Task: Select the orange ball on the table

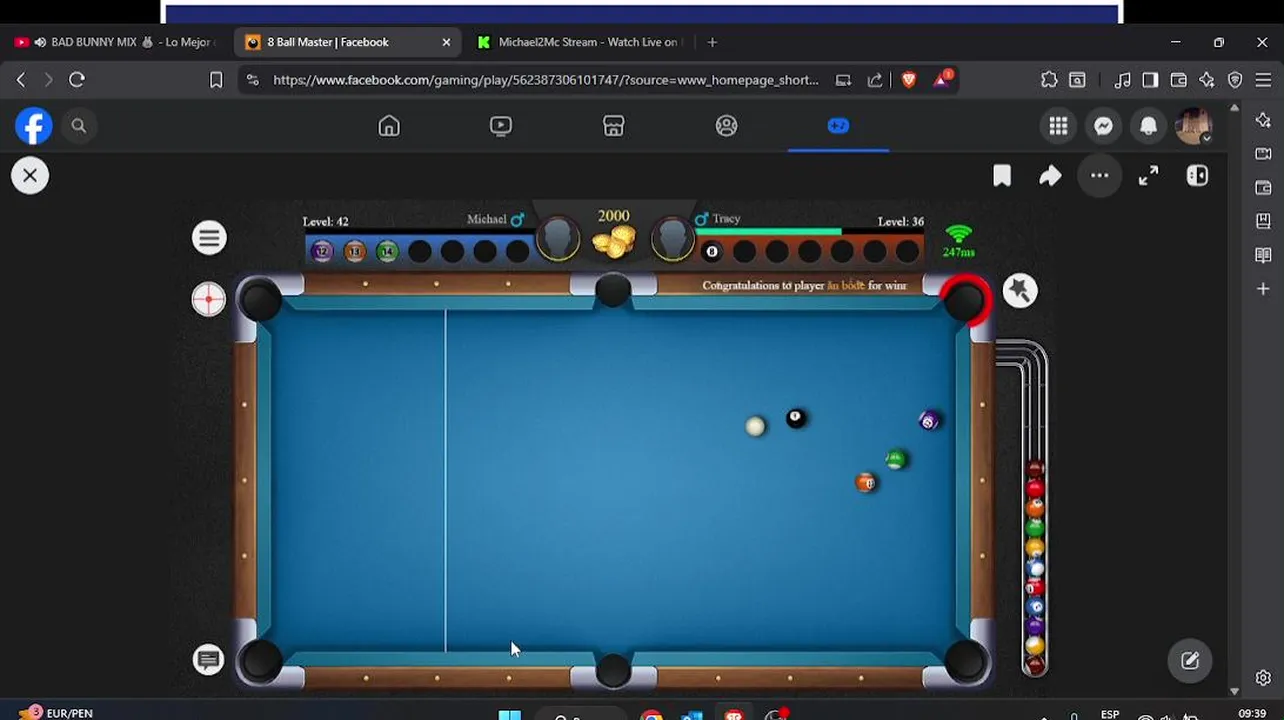Action: pyautogui.click(x=866, y=483)
